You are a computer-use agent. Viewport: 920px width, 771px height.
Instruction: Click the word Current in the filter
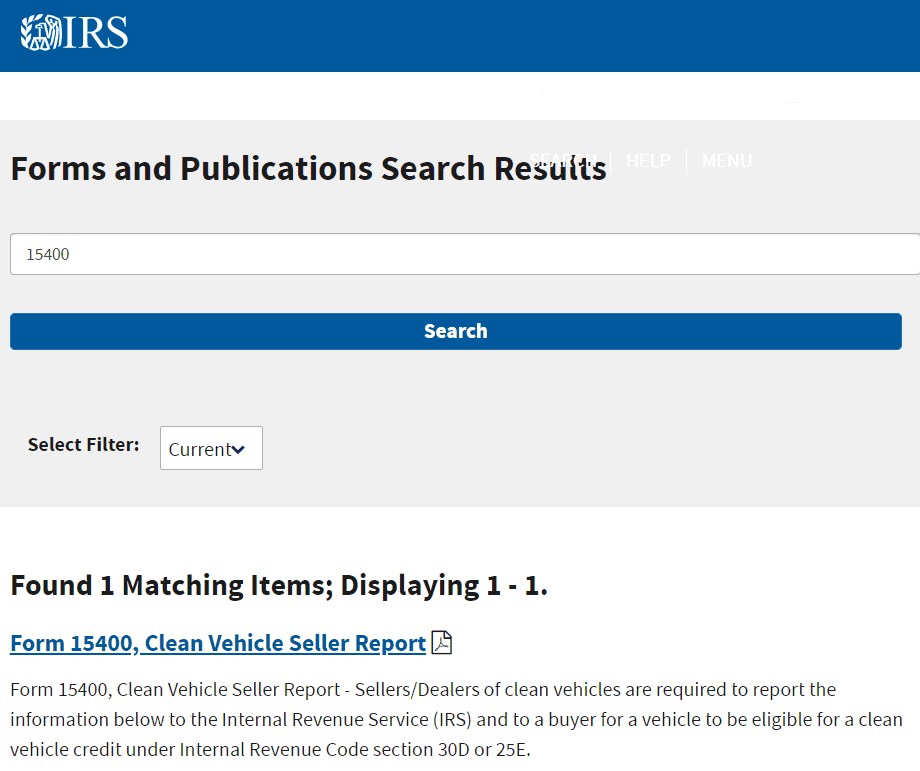tap(199, 450)
